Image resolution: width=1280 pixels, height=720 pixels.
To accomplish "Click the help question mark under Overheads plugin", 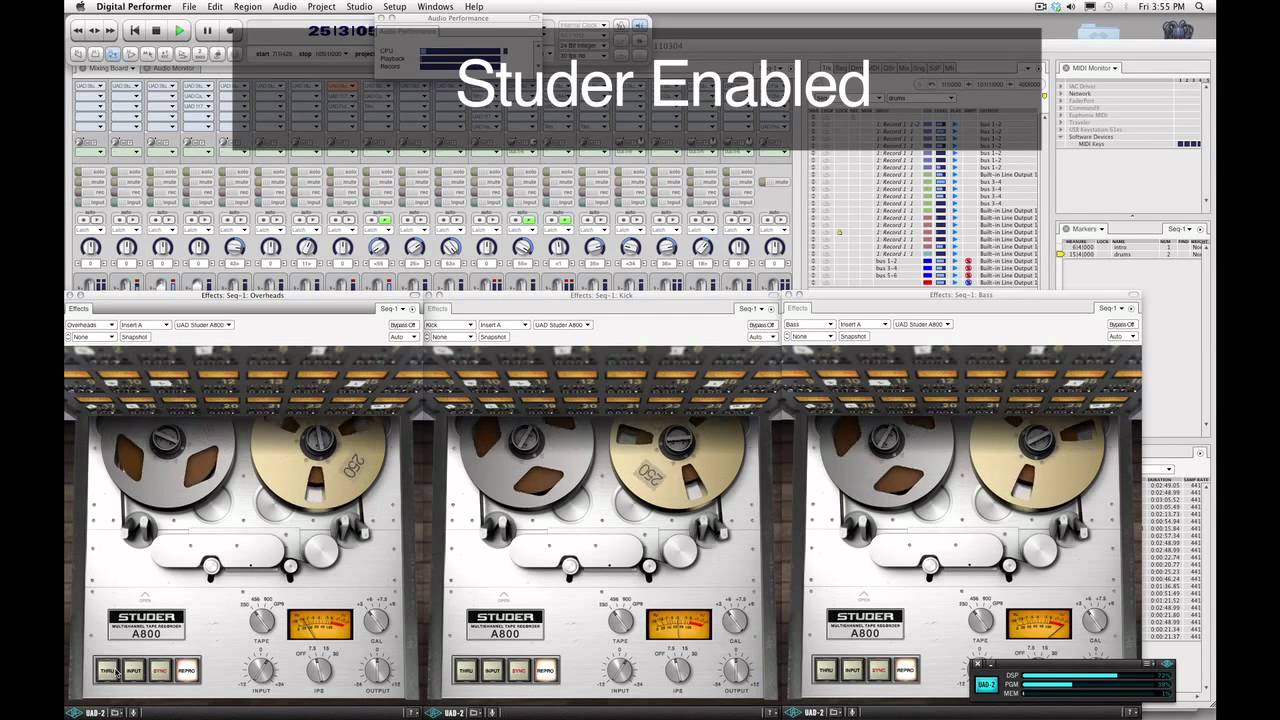I will 413,713.
